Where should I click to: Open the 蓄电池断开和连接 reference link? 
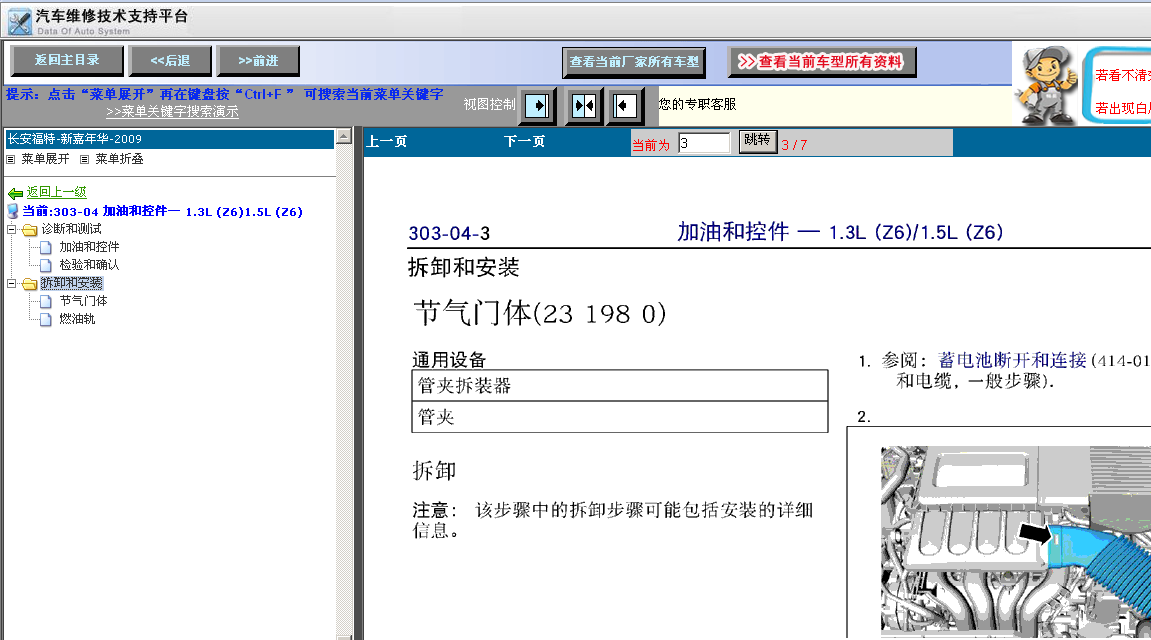pos(1012,360)
